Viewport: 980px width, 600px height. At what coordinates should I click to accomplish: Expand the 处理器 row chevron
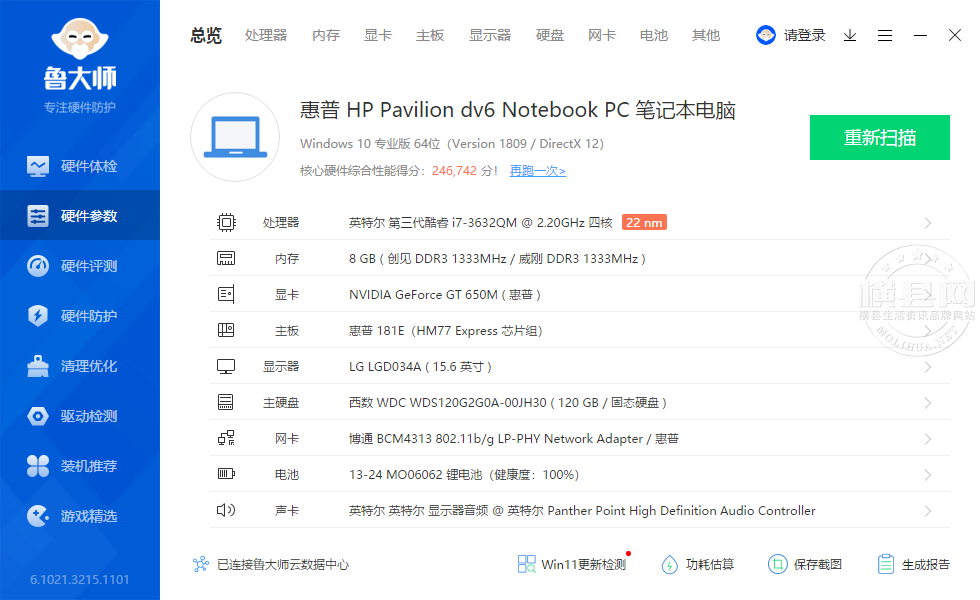point(928,223)
